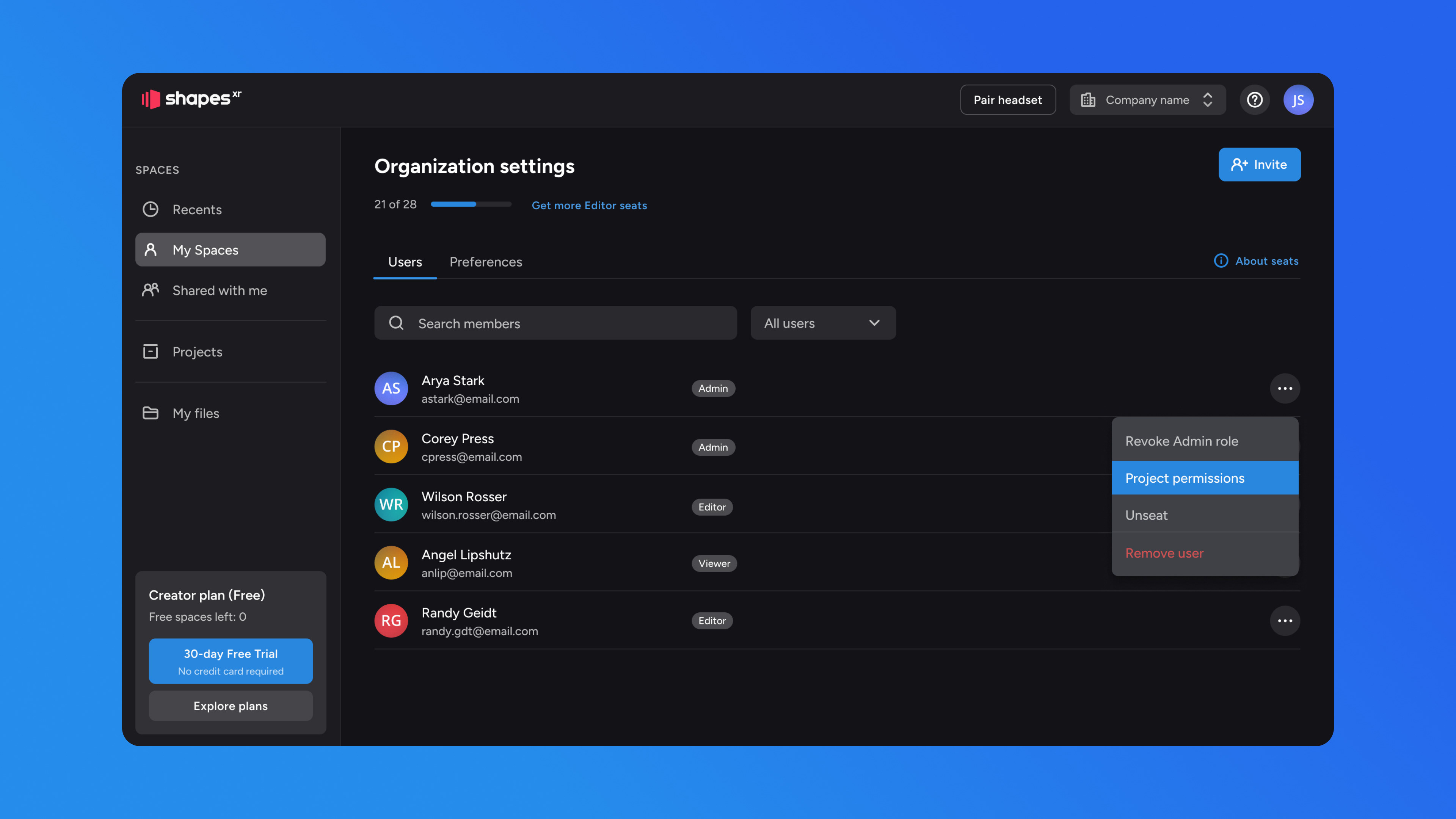The height and width of the screenshot is (819, 1456).
Task: Click the Pair headset button
Action: coord(1008,100)
